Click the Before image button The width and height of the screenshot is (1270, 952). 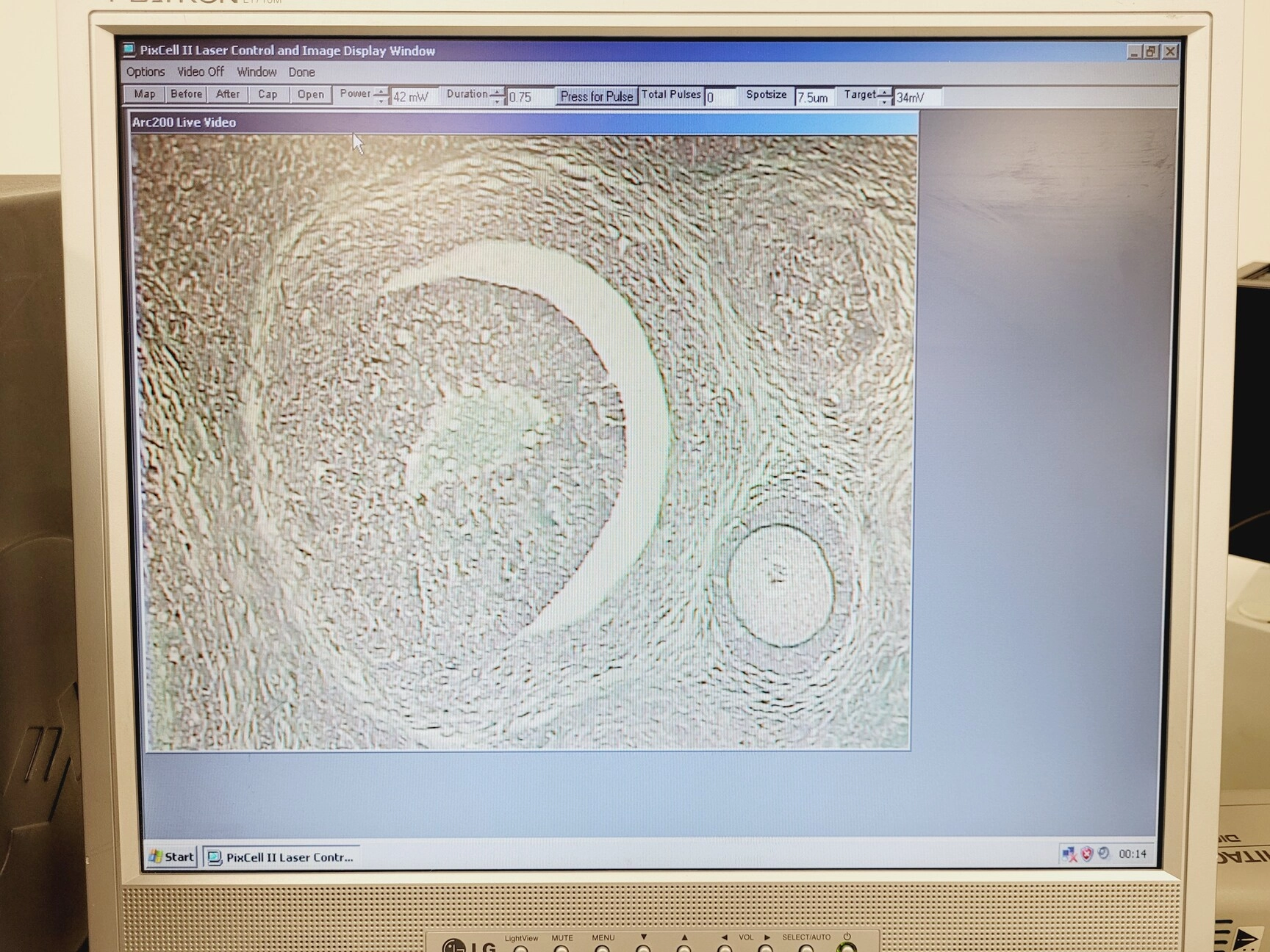pos(186,94)
